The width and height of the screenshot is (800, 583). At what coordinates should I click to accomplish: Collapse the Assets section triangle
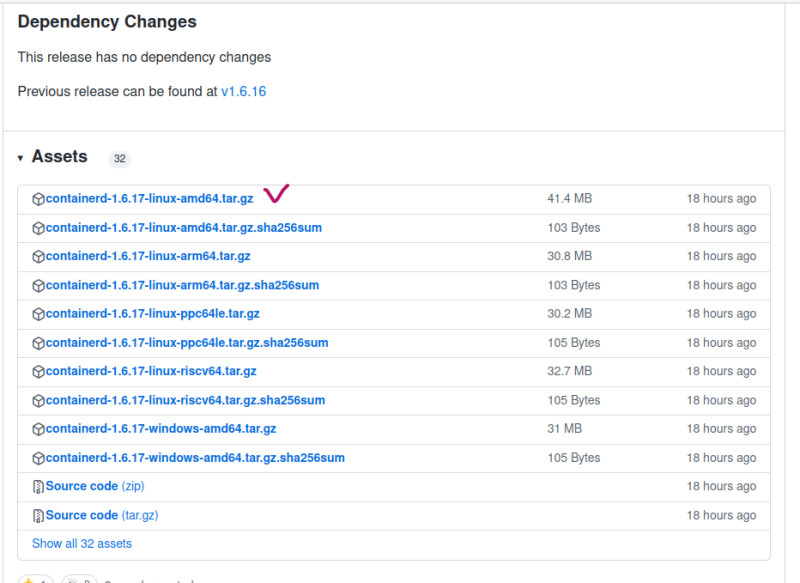[21, 158]
